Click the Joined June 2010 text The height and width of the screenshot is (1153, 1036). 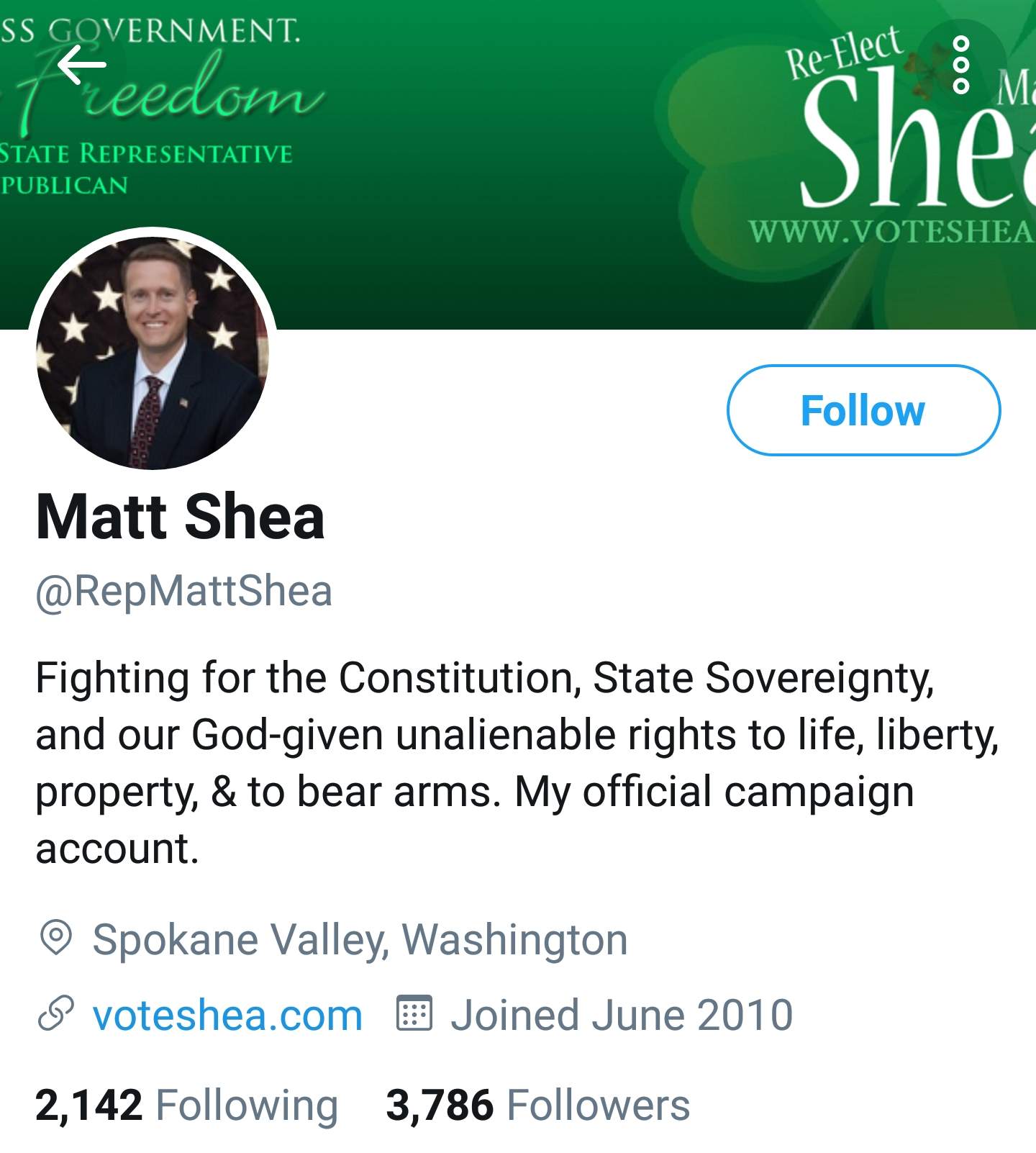point(621,1015)
